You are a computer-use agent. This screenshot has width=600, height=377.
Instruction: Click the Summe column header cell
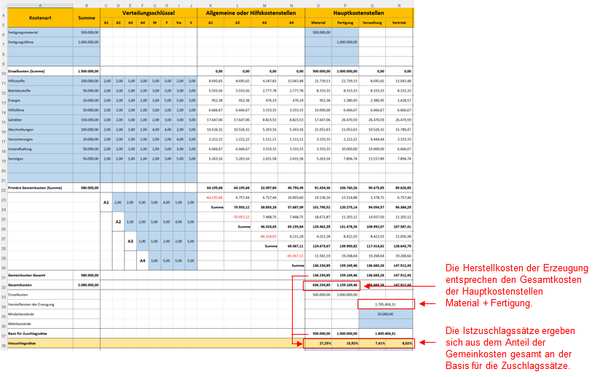click(x=86, y=18)
